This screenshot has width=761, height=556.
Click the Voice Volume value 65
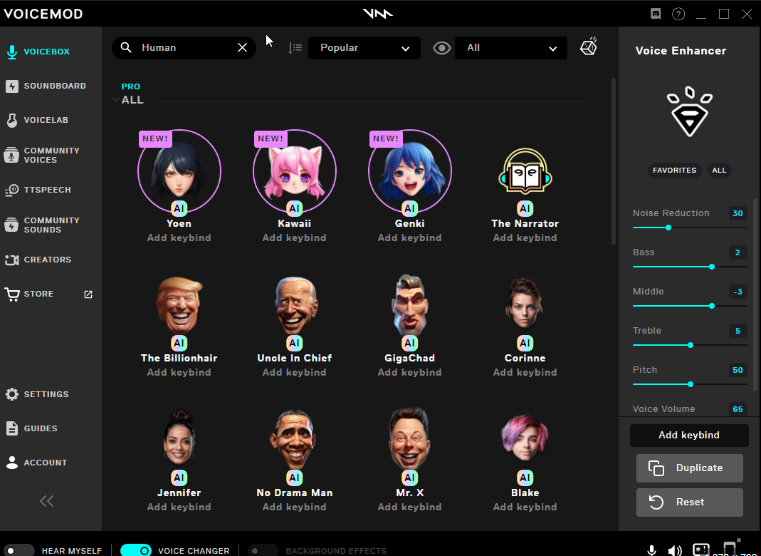(737, 409)
